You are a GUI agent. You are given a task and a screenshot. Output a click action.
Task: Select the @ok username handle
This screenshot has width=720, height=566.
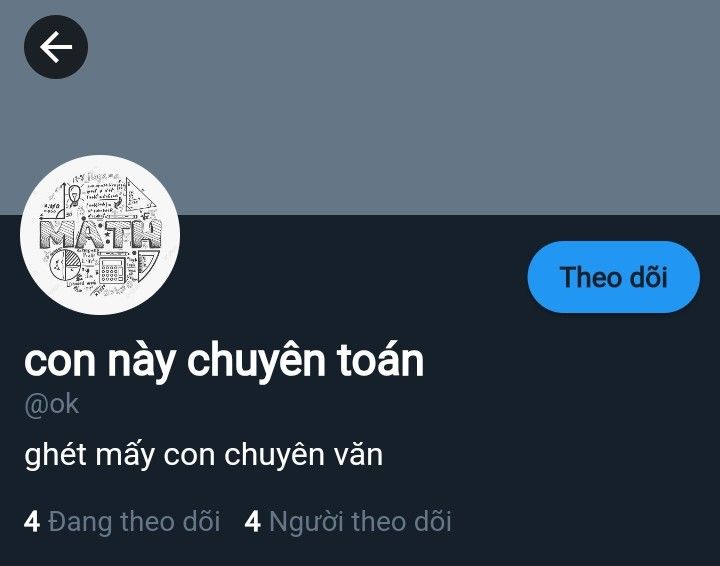[51, 404]
